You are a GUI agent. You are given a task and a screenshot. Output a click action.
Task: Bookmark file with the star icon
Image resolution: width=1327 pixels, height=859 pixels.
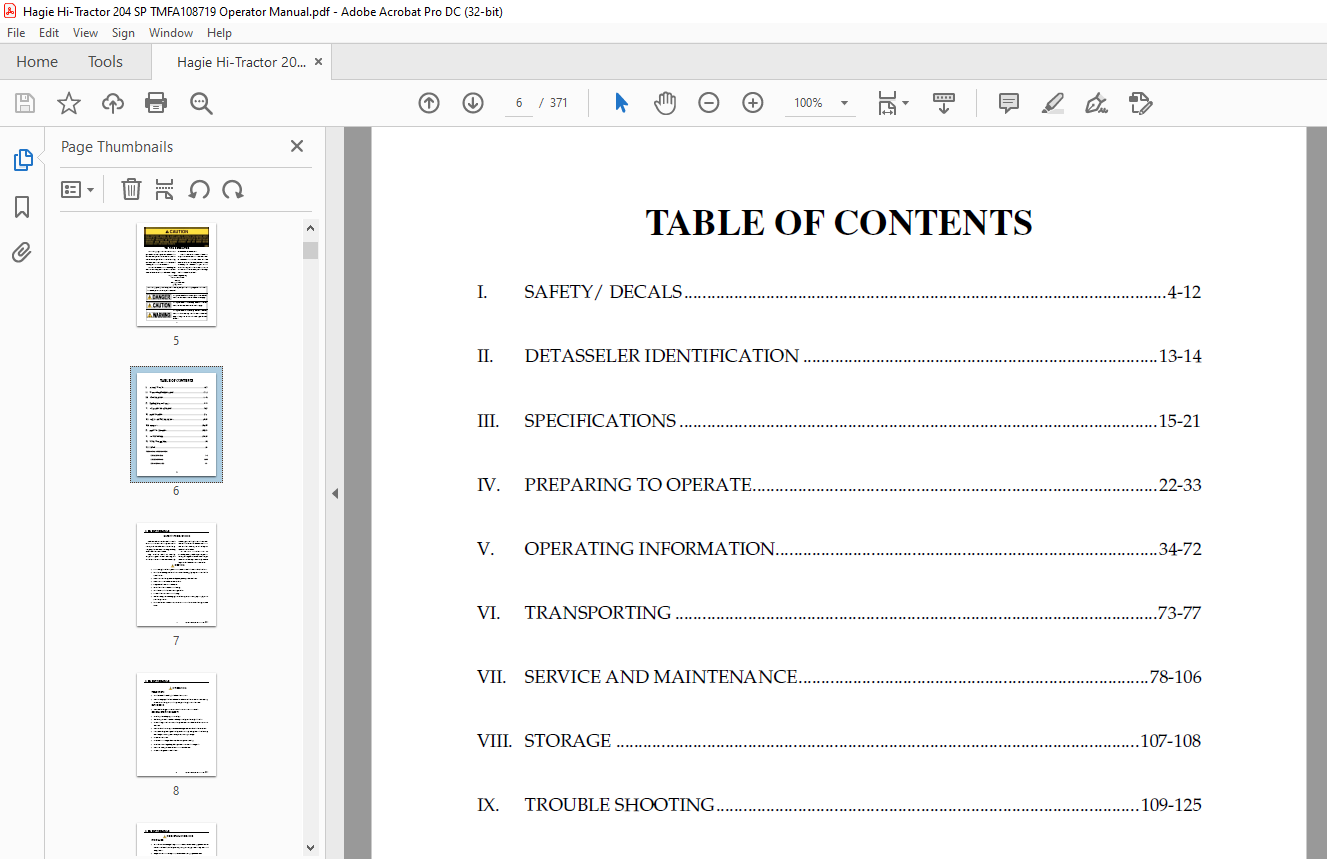point(68,103)
